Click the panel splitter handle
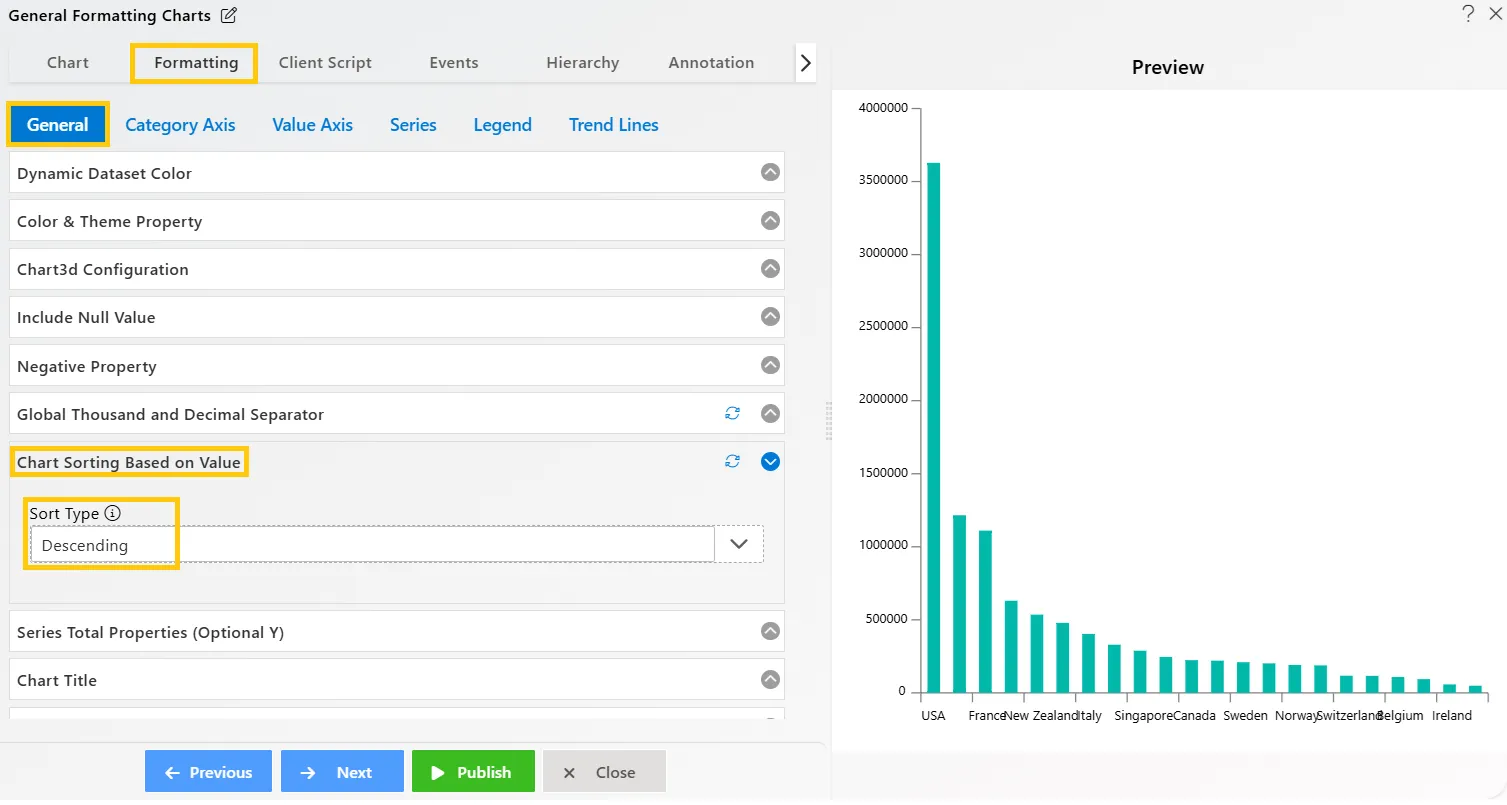The height and width of the screenshot is (805, 1507). (828, 421)
